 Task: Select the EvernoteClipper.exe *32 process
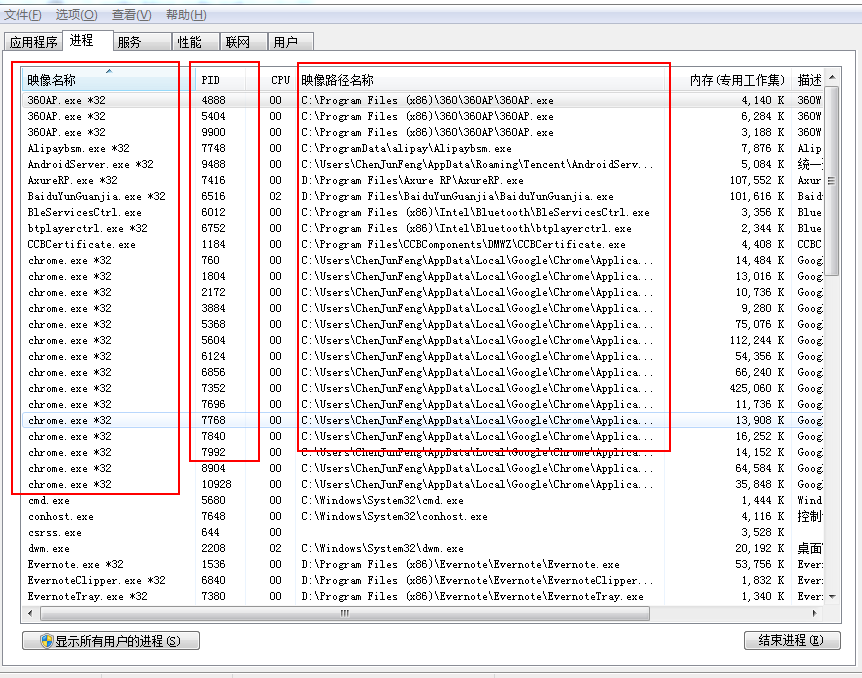(422, 580)
